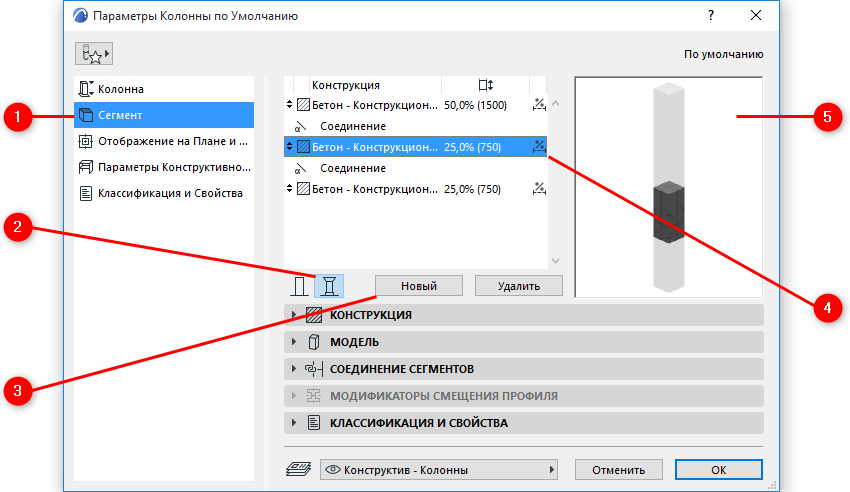Open the Favorites picker button

[94, 54]
